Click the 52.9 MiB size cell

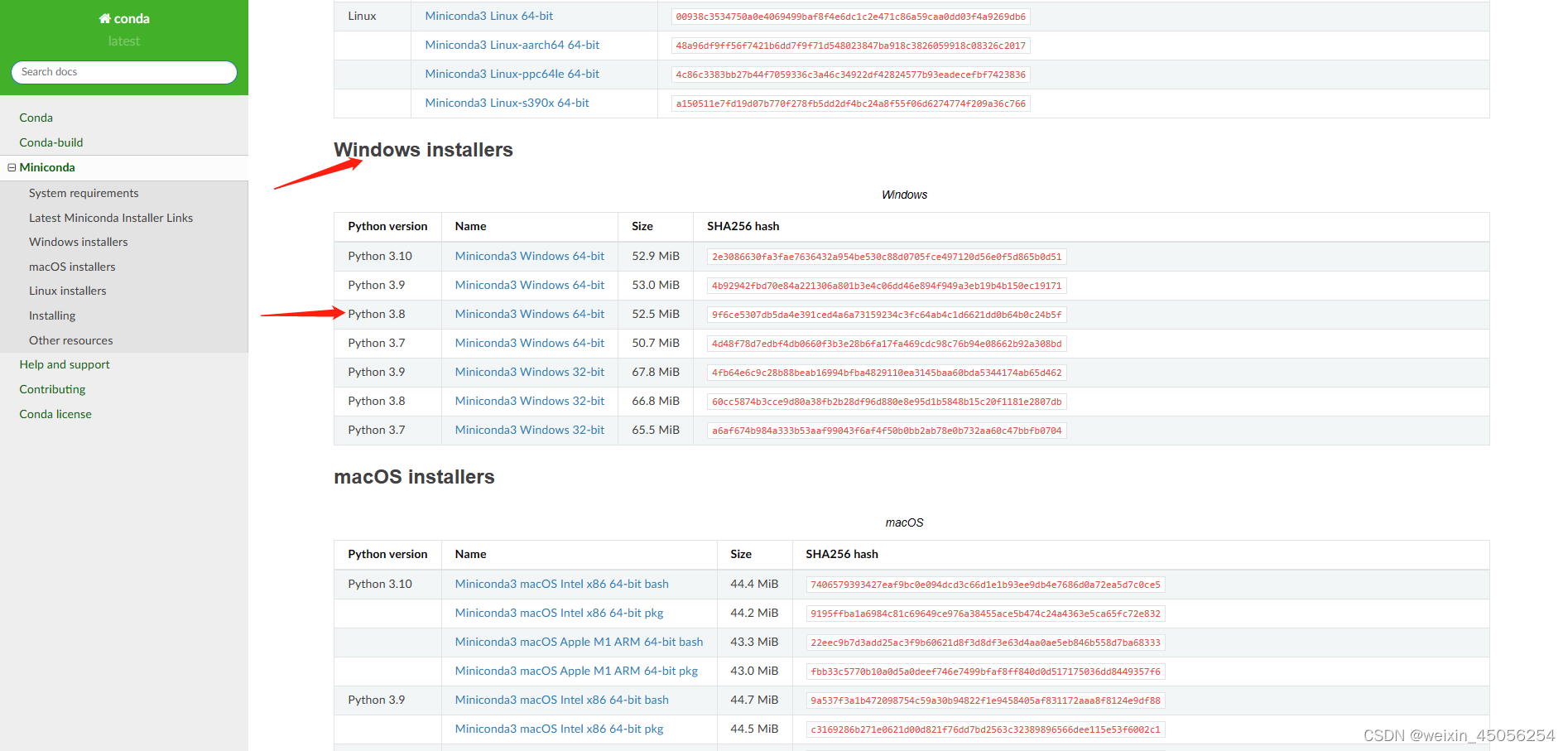pyautogui.click(x=656, y=256)
